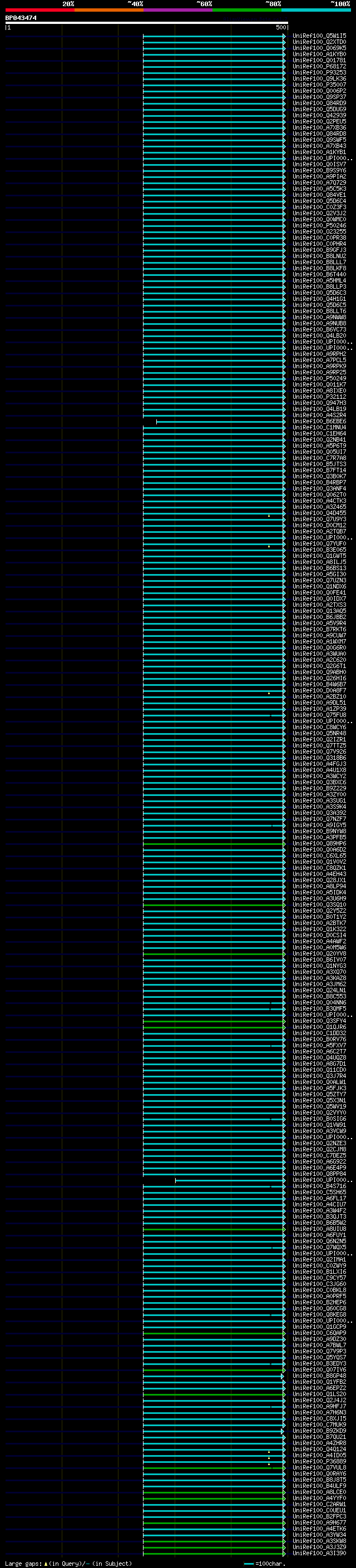The height and width of the screenshot is (1568, 356).
Task: Select label UniRef100_A9NUB8
Action: click(x=319, y=323)
